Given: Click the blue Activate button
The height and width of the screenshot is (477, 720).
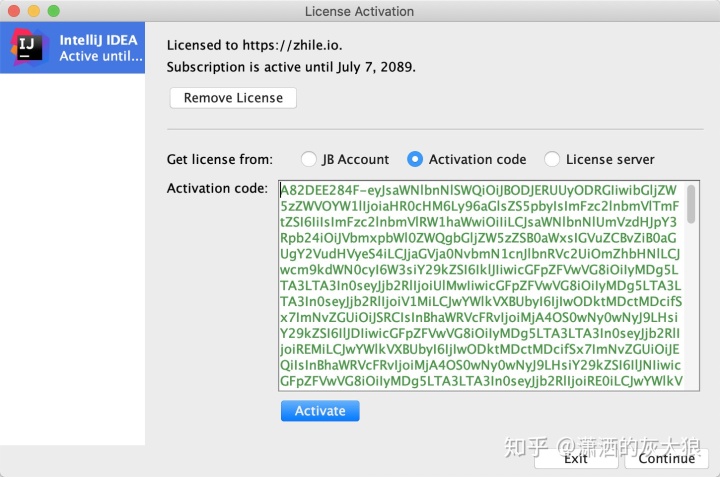Looking at the screenshot, I should pyautogui.click(x=320, y=411).
